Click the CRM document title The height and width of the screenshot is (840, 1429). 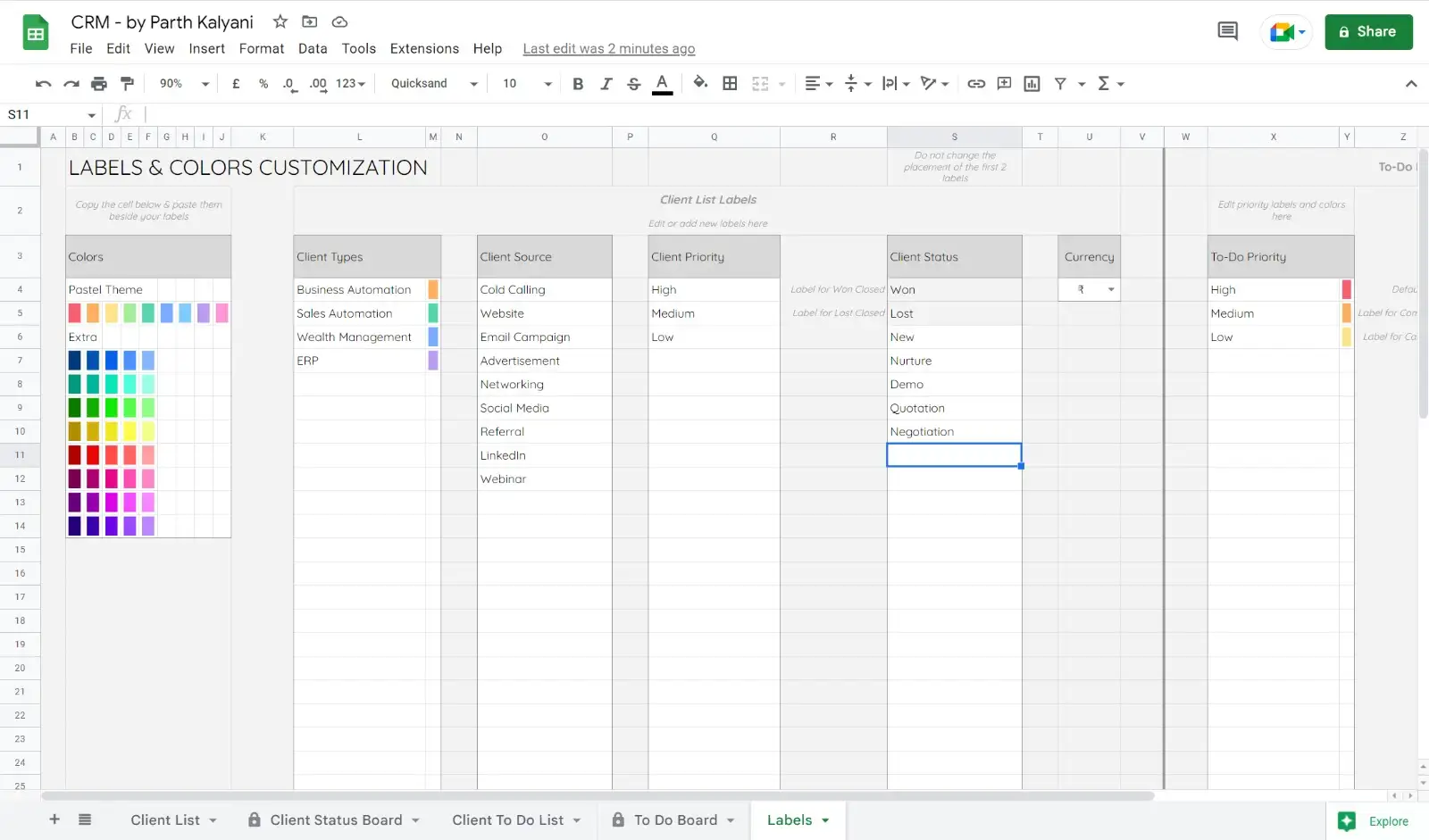tap(162, 22)
